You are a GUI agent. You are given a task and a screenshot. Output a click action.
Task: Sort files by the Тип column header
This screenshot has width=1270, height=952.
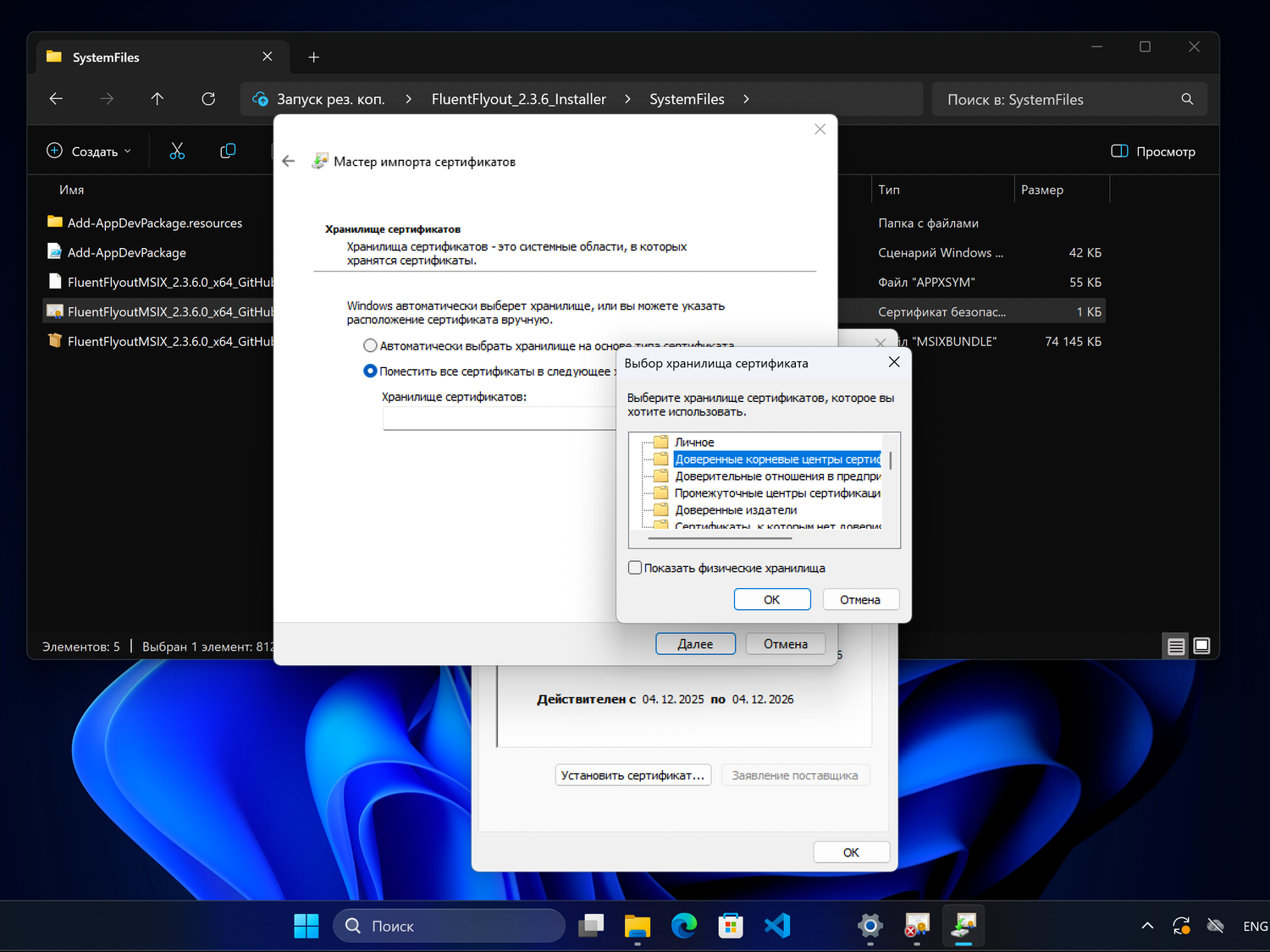click(x=889, y=190)
